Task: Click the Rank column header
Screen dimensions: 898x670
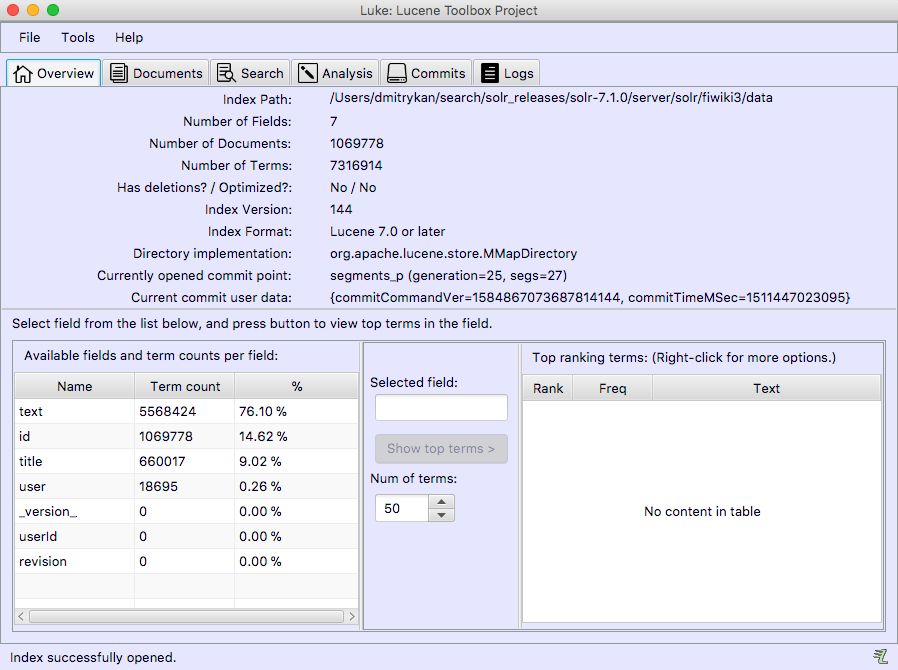Action: 548,388
